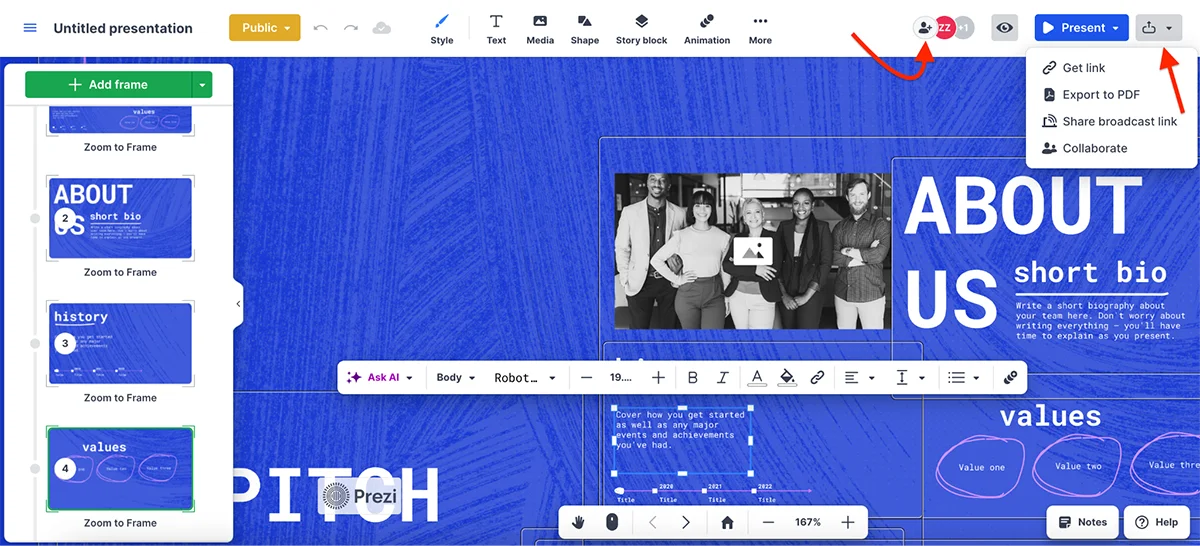Increase font size with plus
The height and width of the screenshot is (546, 1200).
(x=658, y=378)
